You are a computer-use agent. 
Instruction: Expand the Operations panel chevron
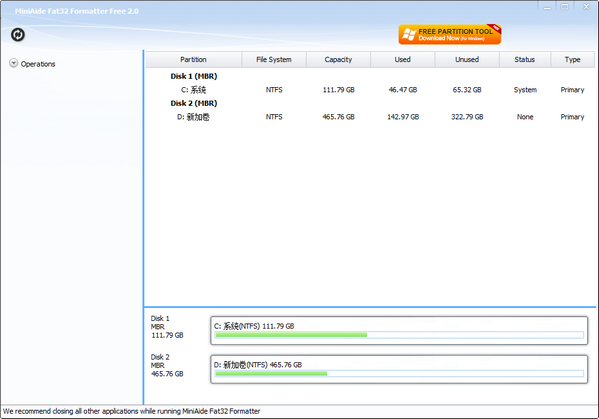(x=13, y=63)
